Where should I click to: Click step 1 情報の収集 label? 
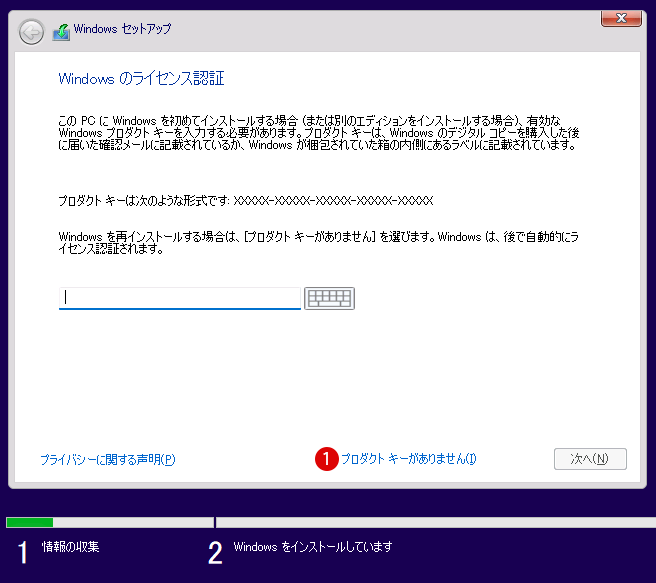pyautogui.click(x=70, y=547)
